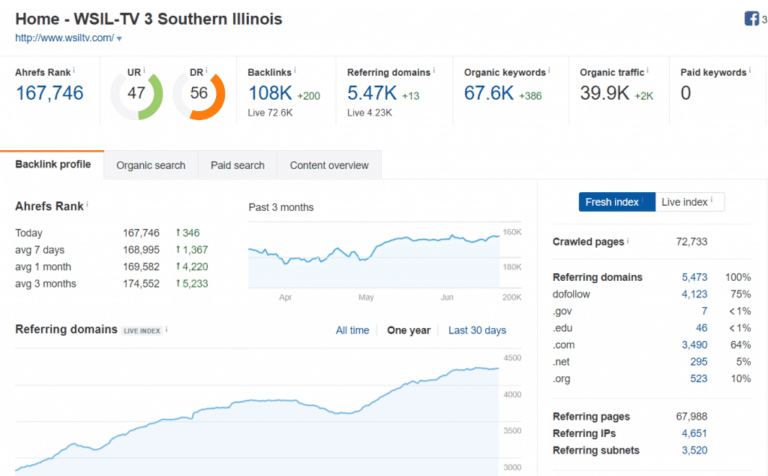Image resolution: width=768 pixels, height=476 pixels.
Task: Click info icon beside DR score
Action: point(208,71)
